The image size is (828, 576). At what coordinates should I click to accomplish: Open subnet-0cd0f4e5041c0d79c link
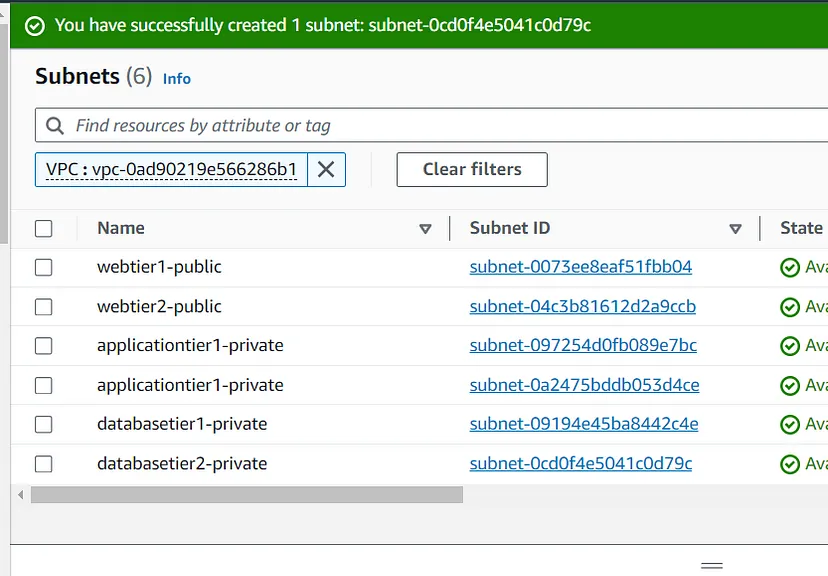pos(581,464)
